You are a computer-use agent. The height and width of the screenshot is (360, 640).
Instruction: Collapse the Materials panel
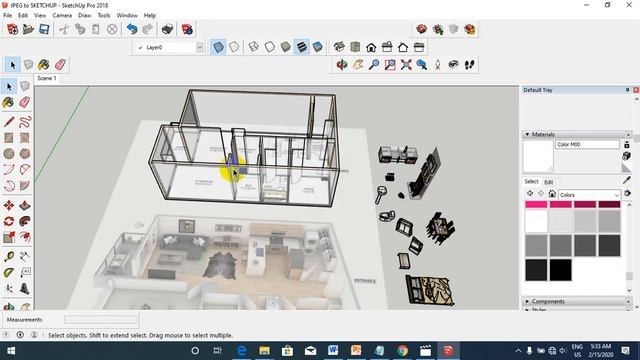[527, 134]
